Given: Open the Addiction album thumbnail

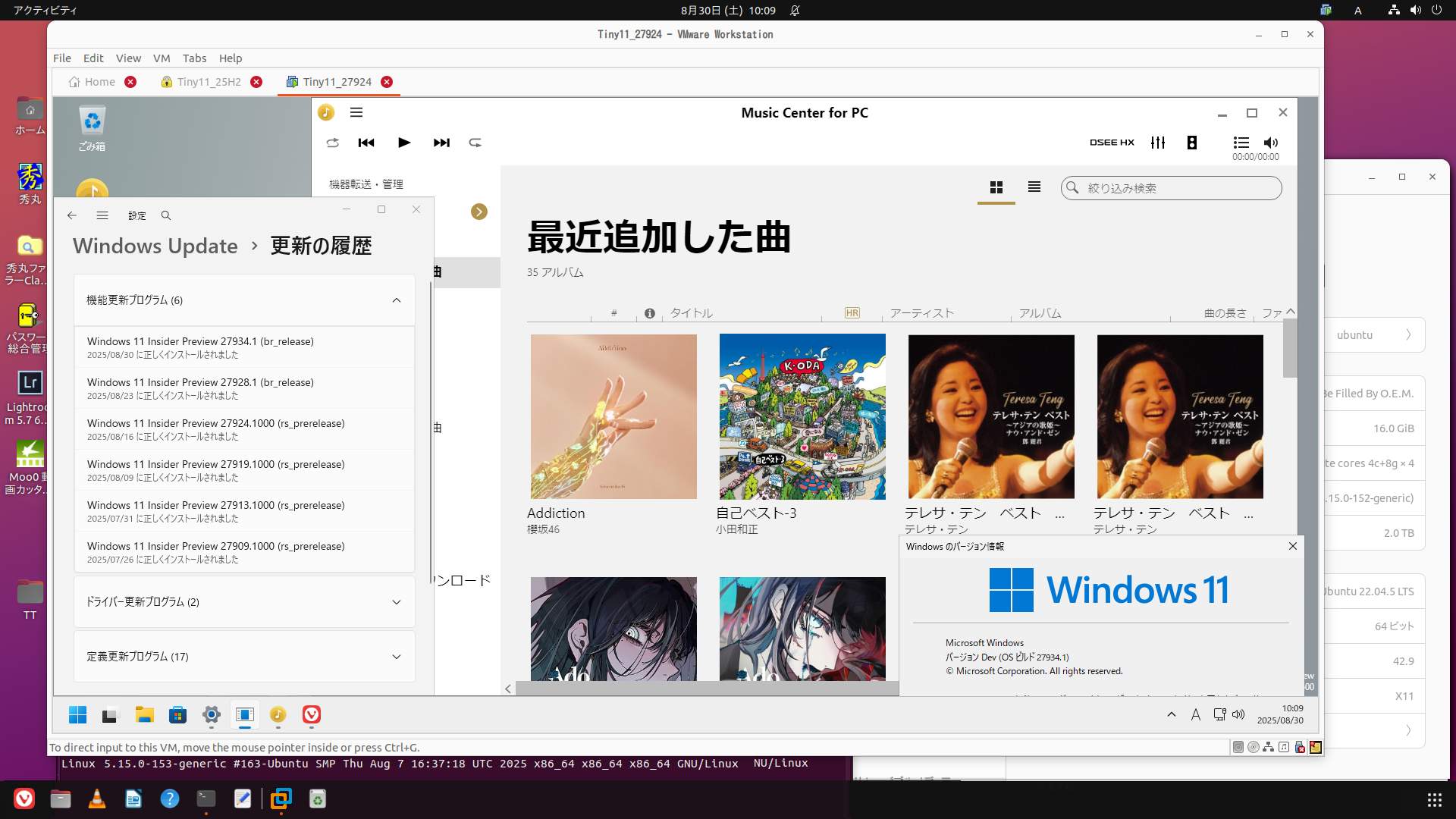Looking at the screenshot, I should click(x=613, y=416).
